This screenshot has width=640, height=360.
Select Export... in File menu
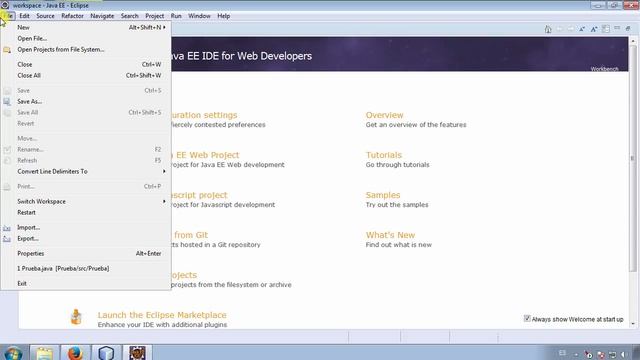(86, 238)
